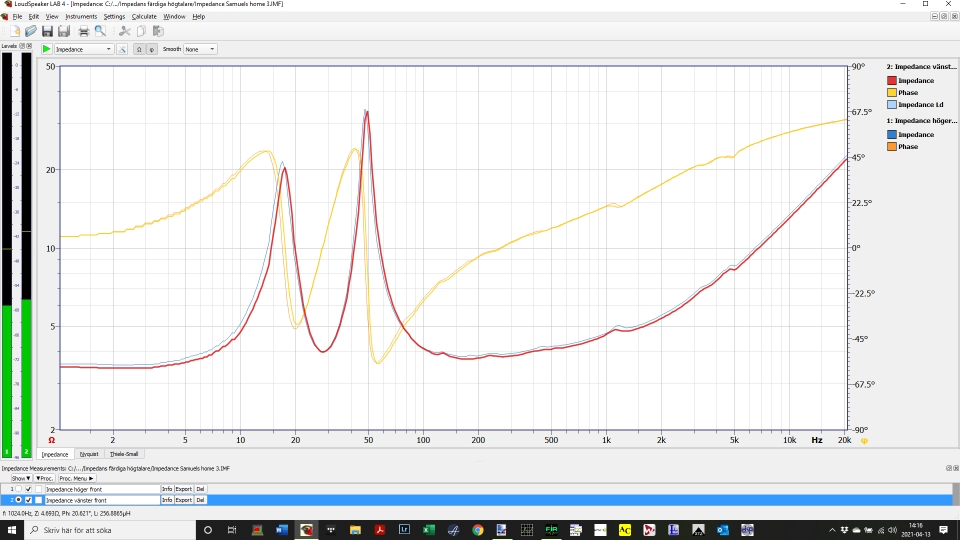Click red Impedance swatch in legend 2
960x540 pixels.
point(891,80)
